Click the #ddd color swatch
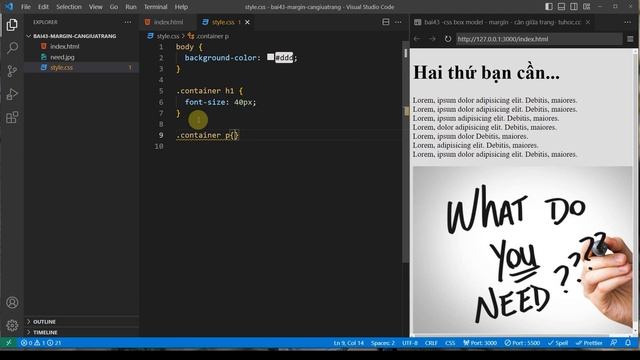Image resolution: width=640 pixels, height=360 pixels. click(270, 57)
